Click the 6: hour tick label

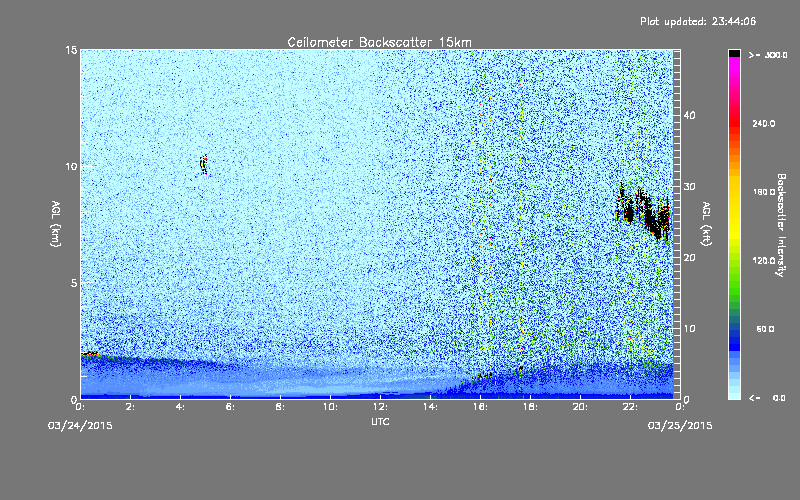(230, 407)
